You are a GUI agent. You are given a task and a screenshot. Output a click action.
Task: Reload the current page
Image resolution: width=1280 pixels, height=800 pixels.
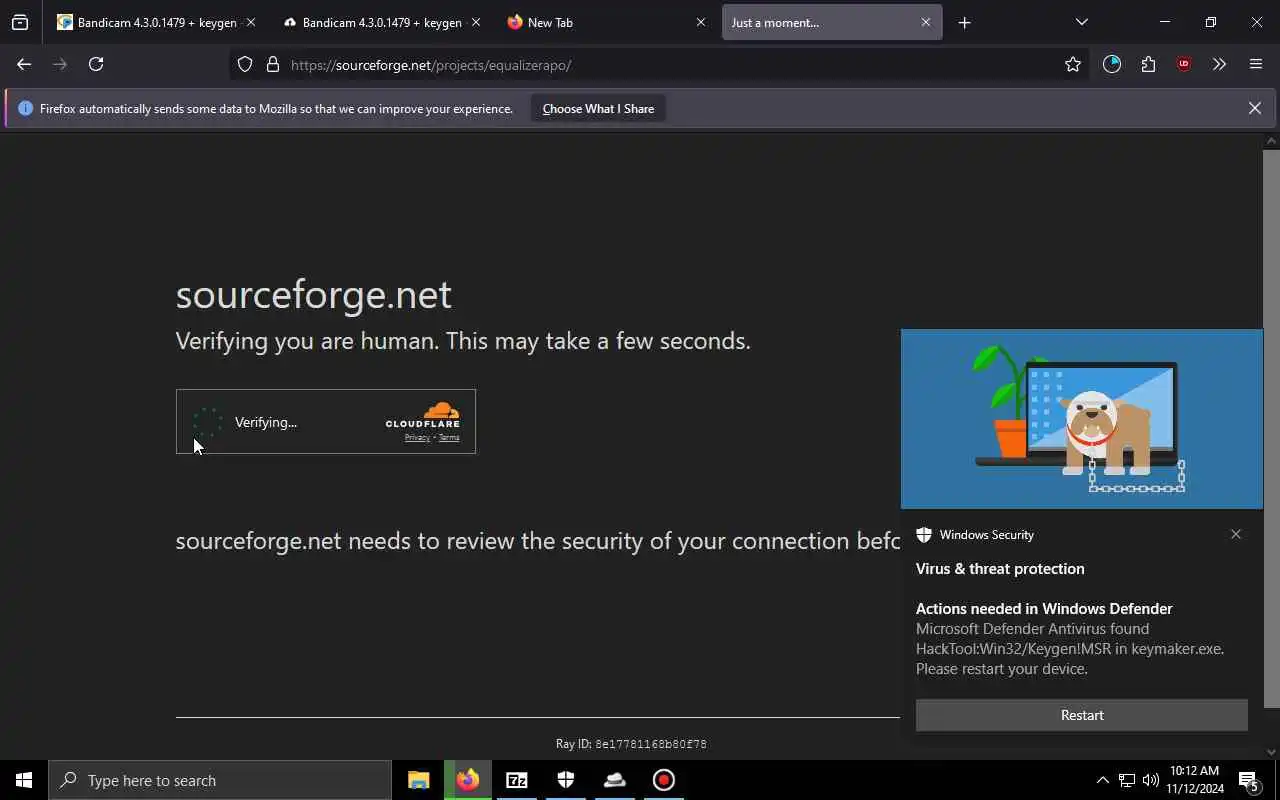[x=96, y=64]
